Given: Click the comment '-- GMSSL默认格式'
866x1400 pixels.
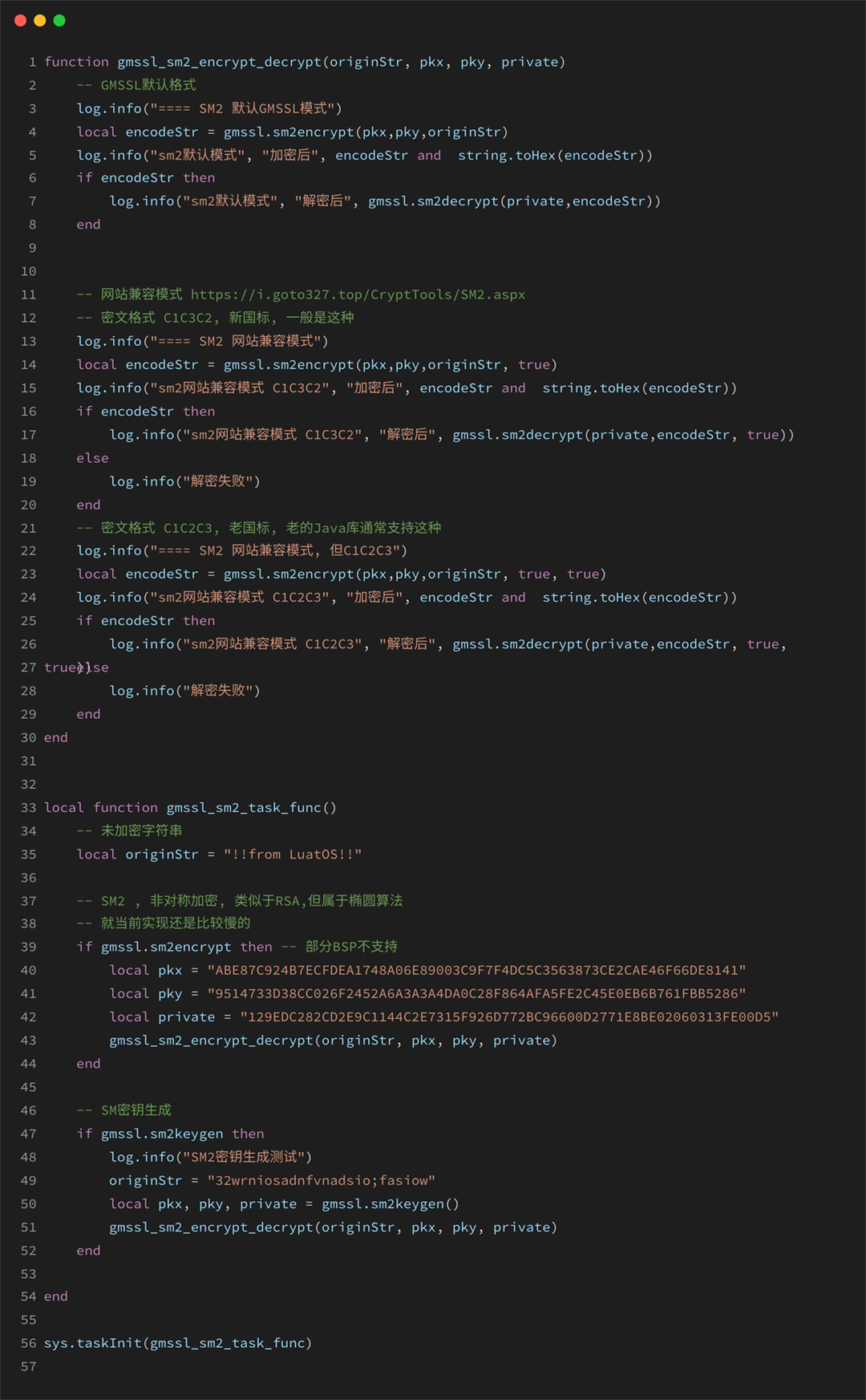Looking at the screenshot, I should (136, 85).
